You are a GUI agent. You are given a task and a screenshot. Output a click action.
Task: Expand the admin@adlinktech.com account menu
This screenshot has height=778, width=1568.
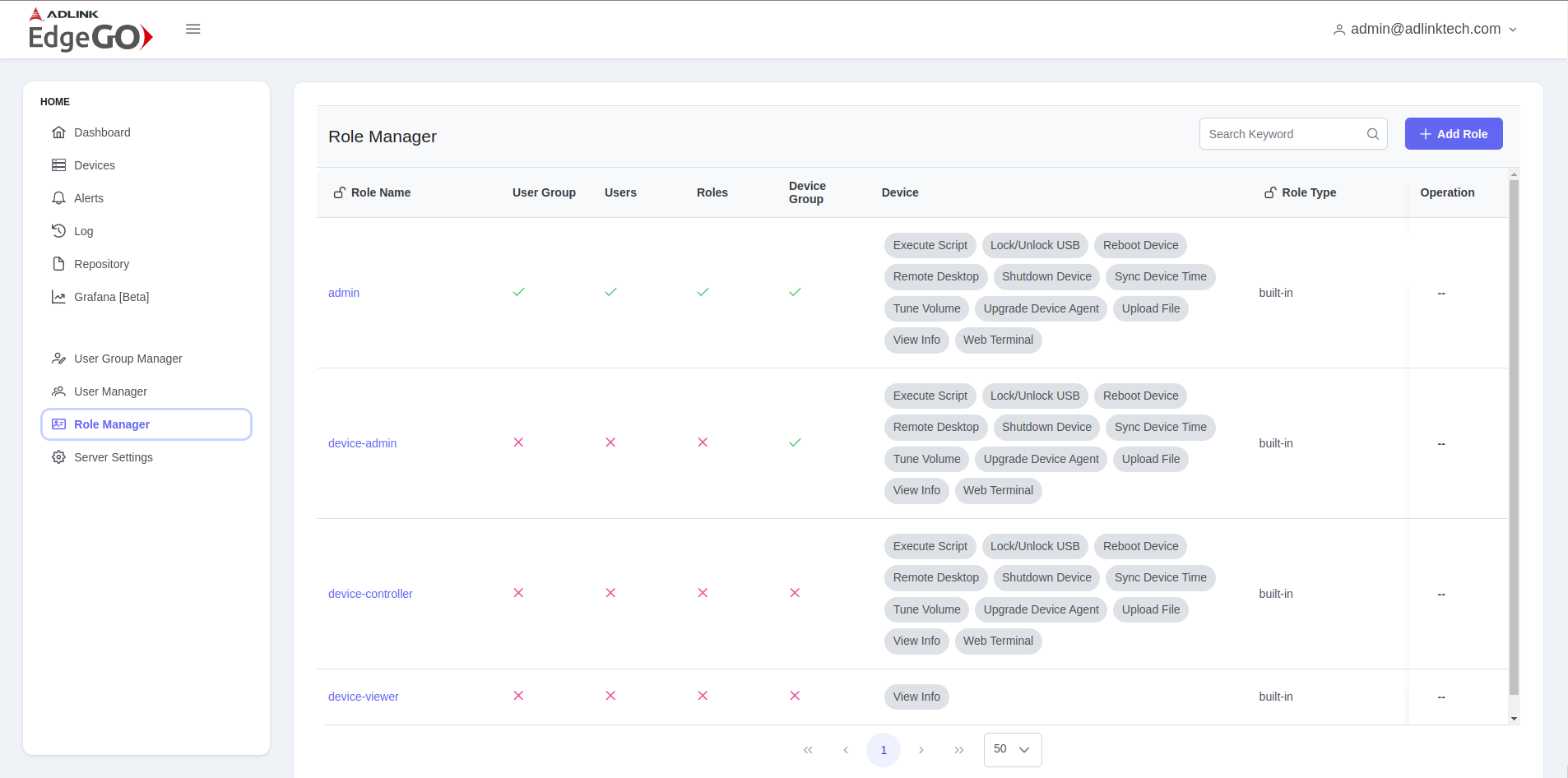1425,29
